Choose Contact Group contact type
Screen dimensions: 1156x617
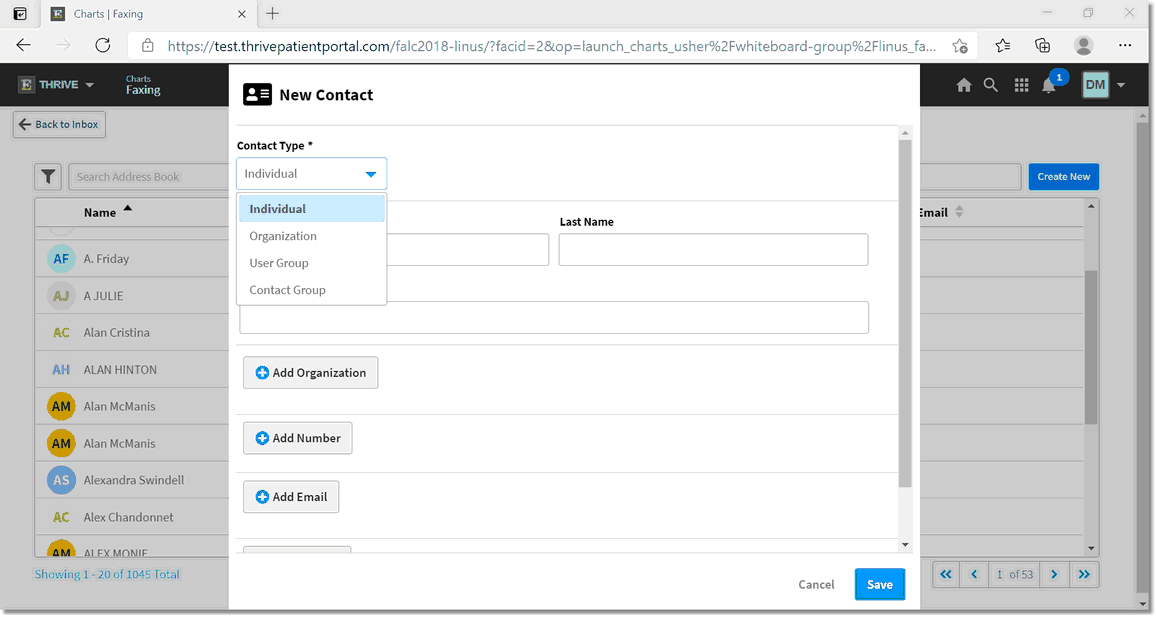pos(311,290)
